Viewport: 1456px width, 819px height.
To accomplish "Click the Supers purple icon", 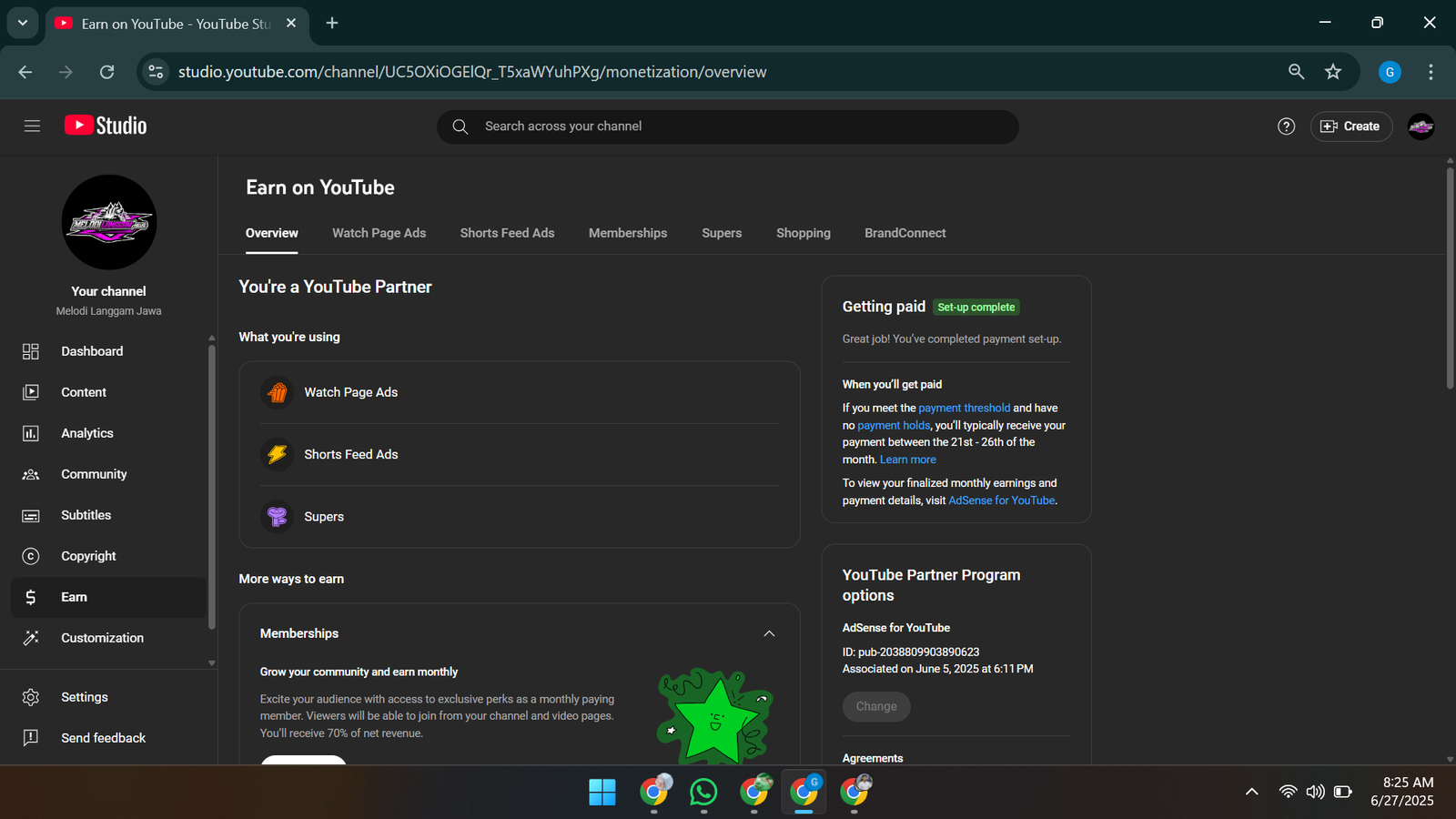I will pyautogui.click(x=278, y=517).
